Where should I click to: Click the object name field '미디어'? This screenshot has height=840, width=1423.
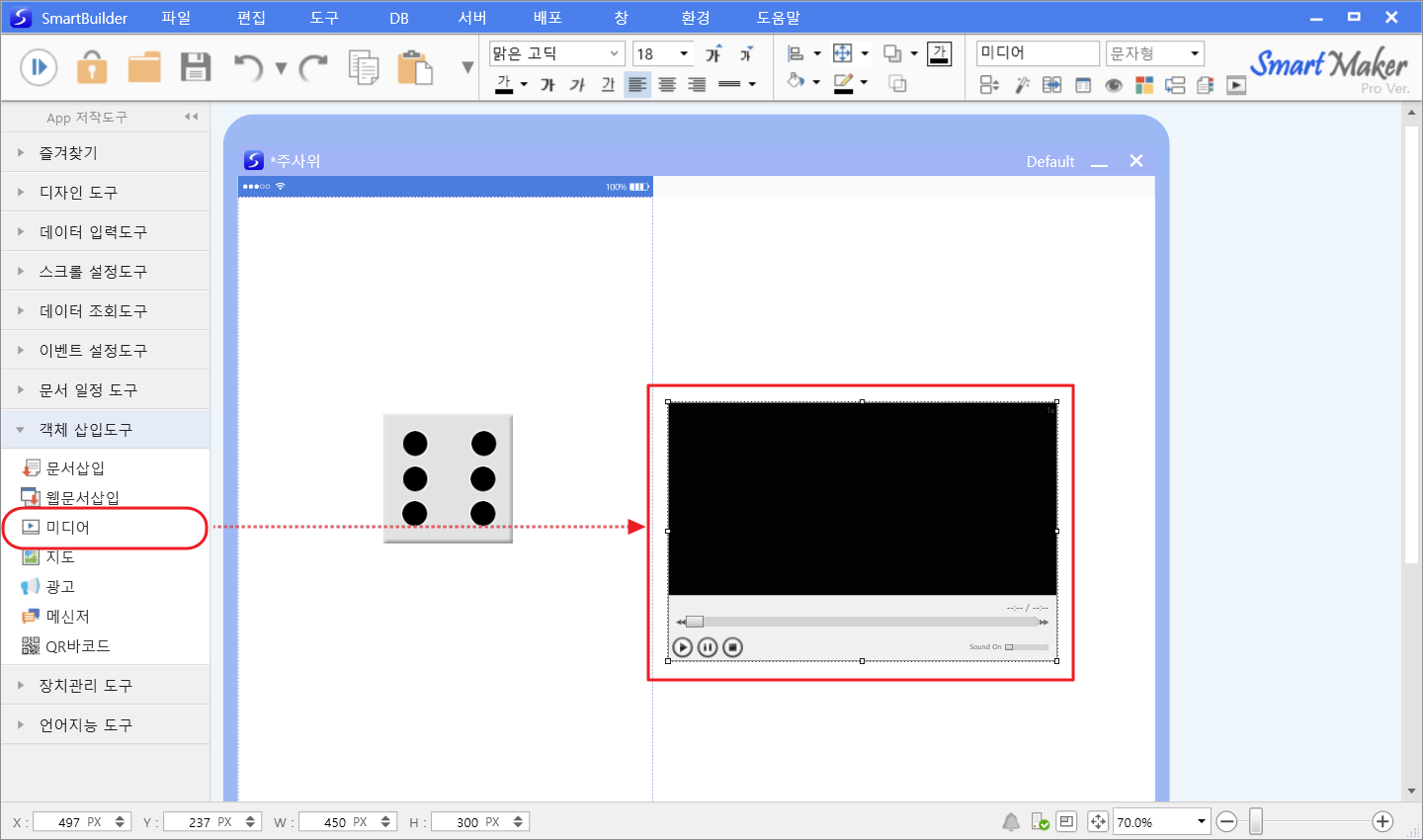(1038, 53)
